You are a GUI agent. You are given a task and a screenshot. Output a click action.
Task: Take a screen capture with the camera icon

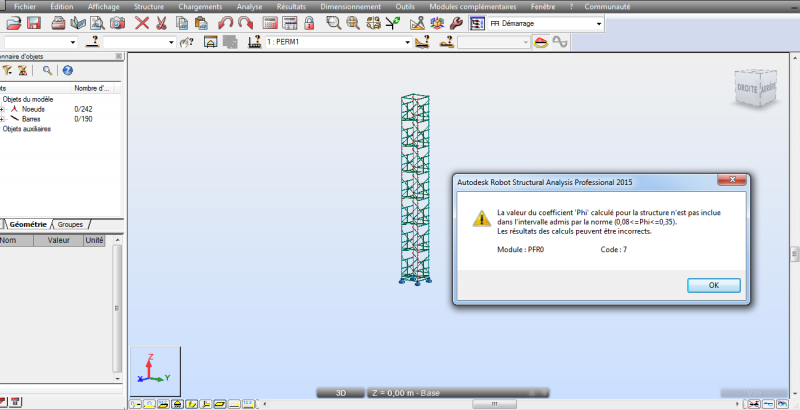click(117, 23)
